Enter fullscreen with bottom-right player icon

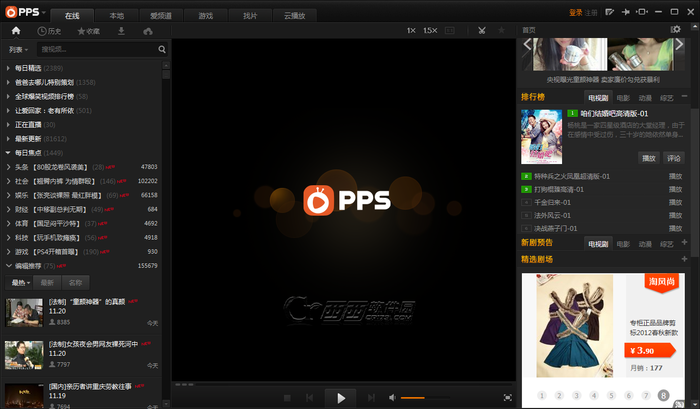(x=508, y=397)
